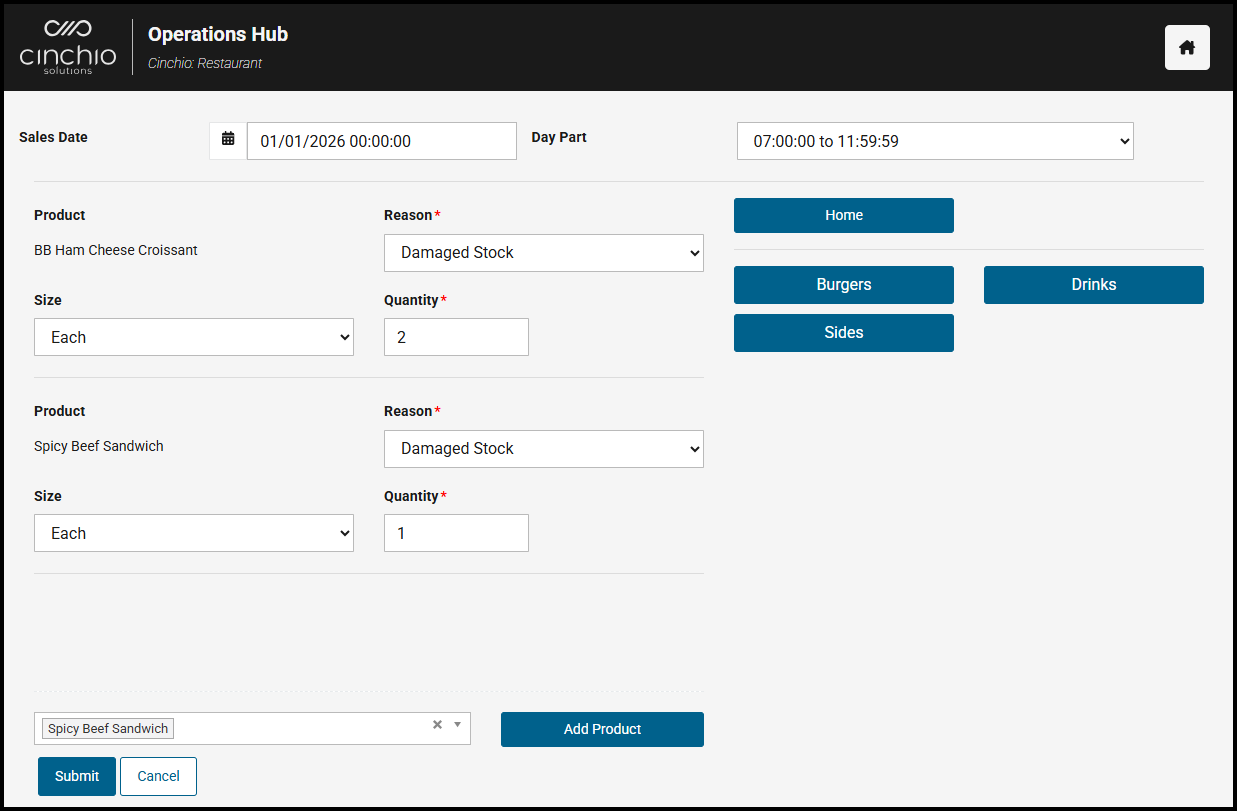The image size is (1237, 811).
Task: Click the Cinchio Solutions logo
Action: pos(68,47)
